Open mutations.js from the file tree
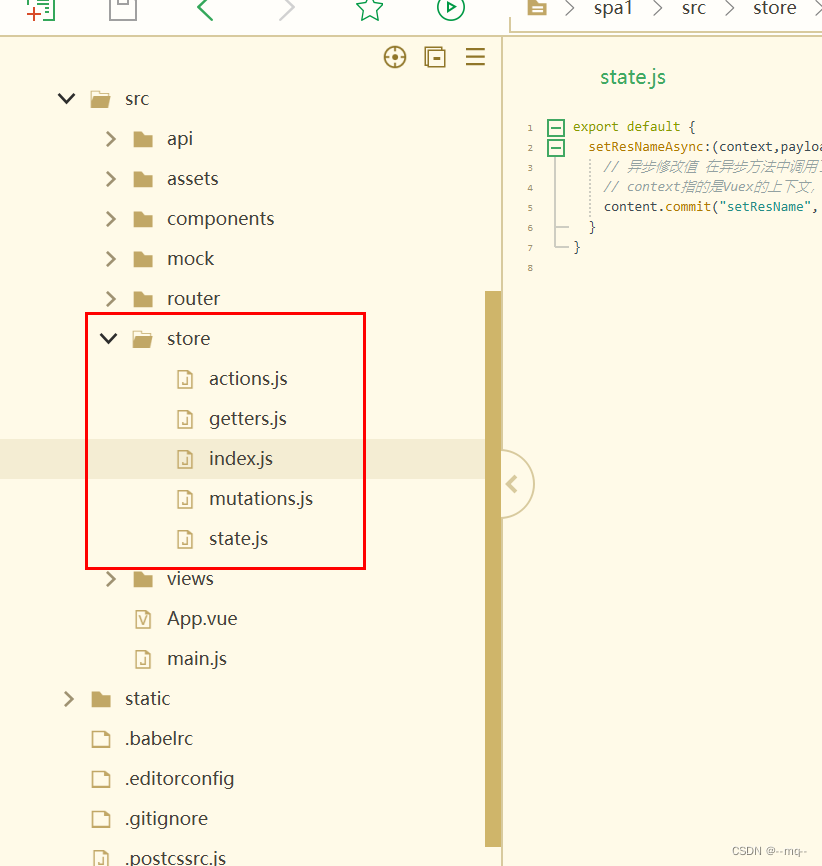 coord(260,498)
